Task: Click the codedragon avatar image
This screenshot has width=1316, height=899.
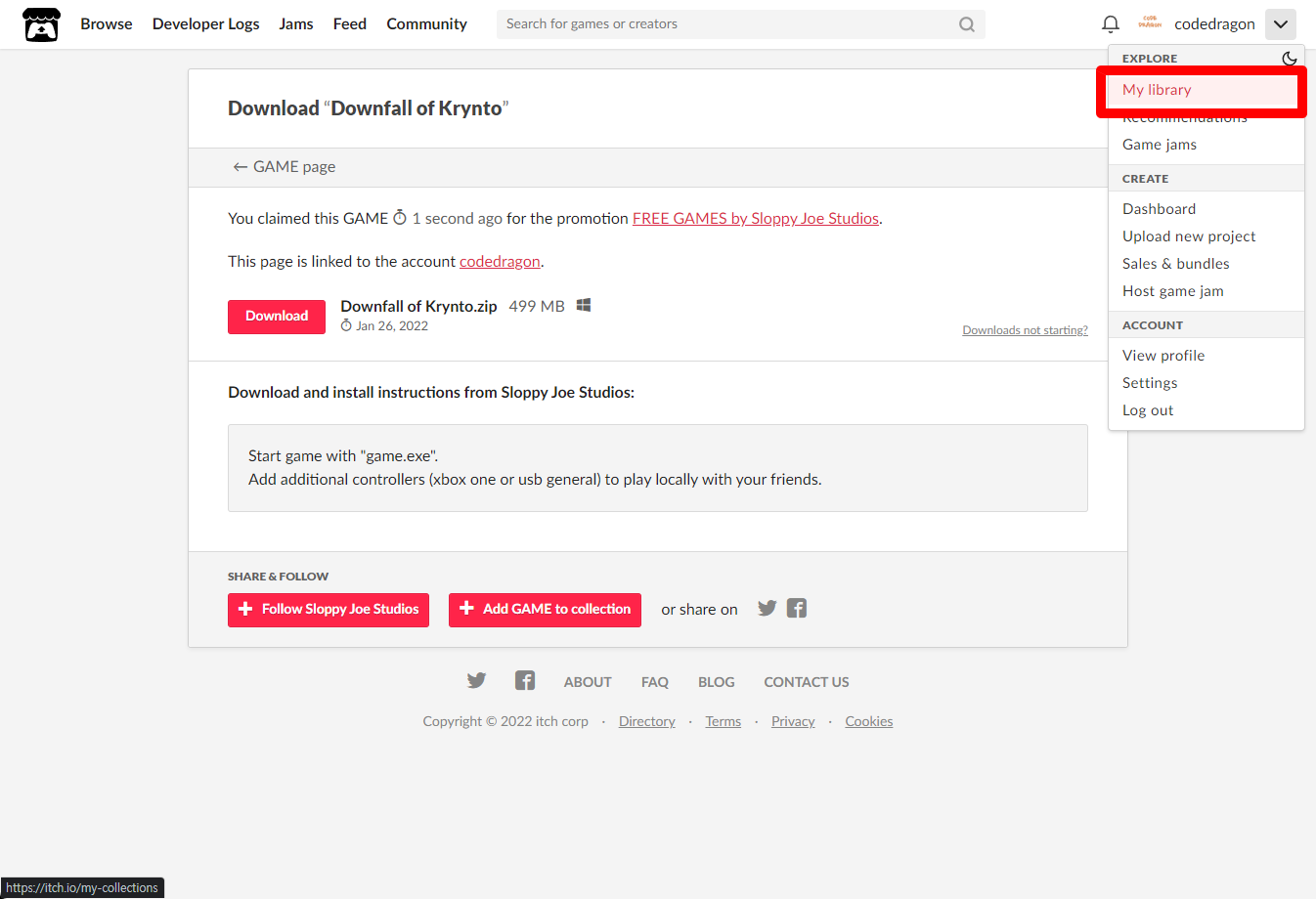Action: tap(1150, 23)
